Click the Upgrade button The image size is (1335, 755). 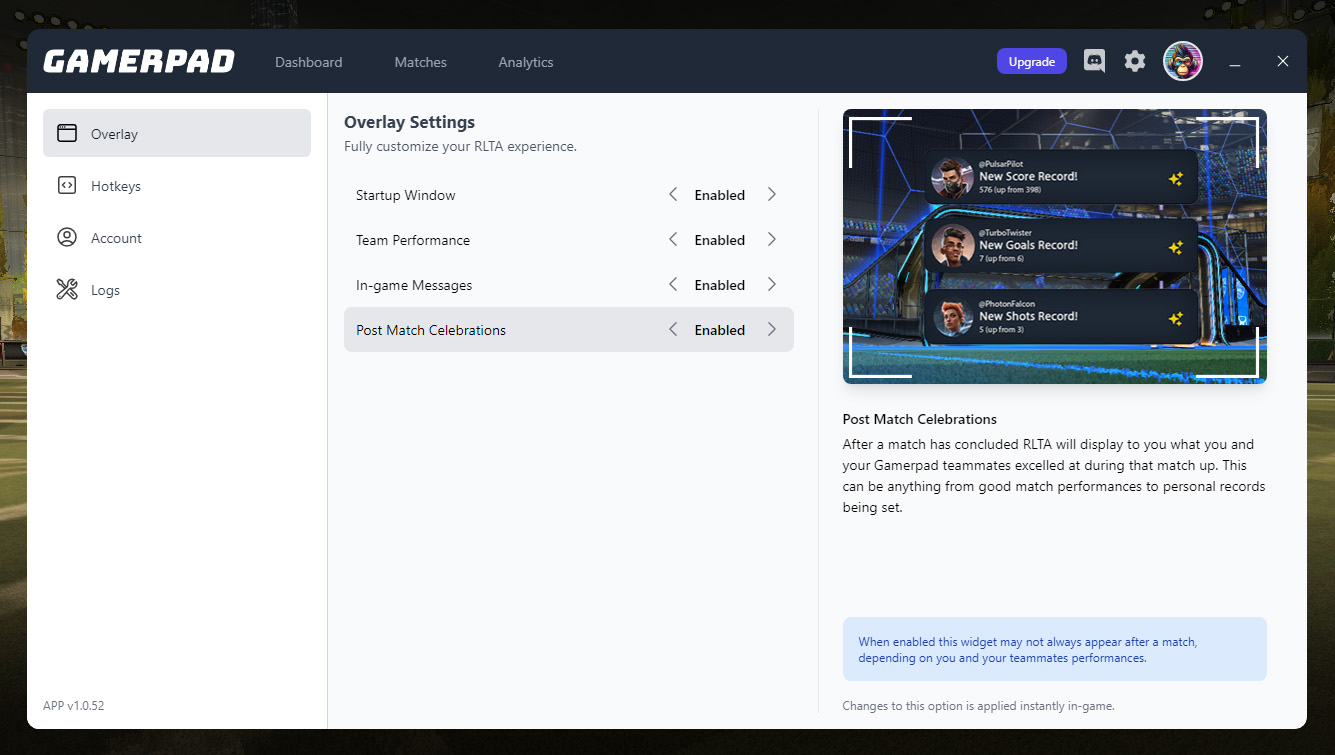coord(1032,61)
